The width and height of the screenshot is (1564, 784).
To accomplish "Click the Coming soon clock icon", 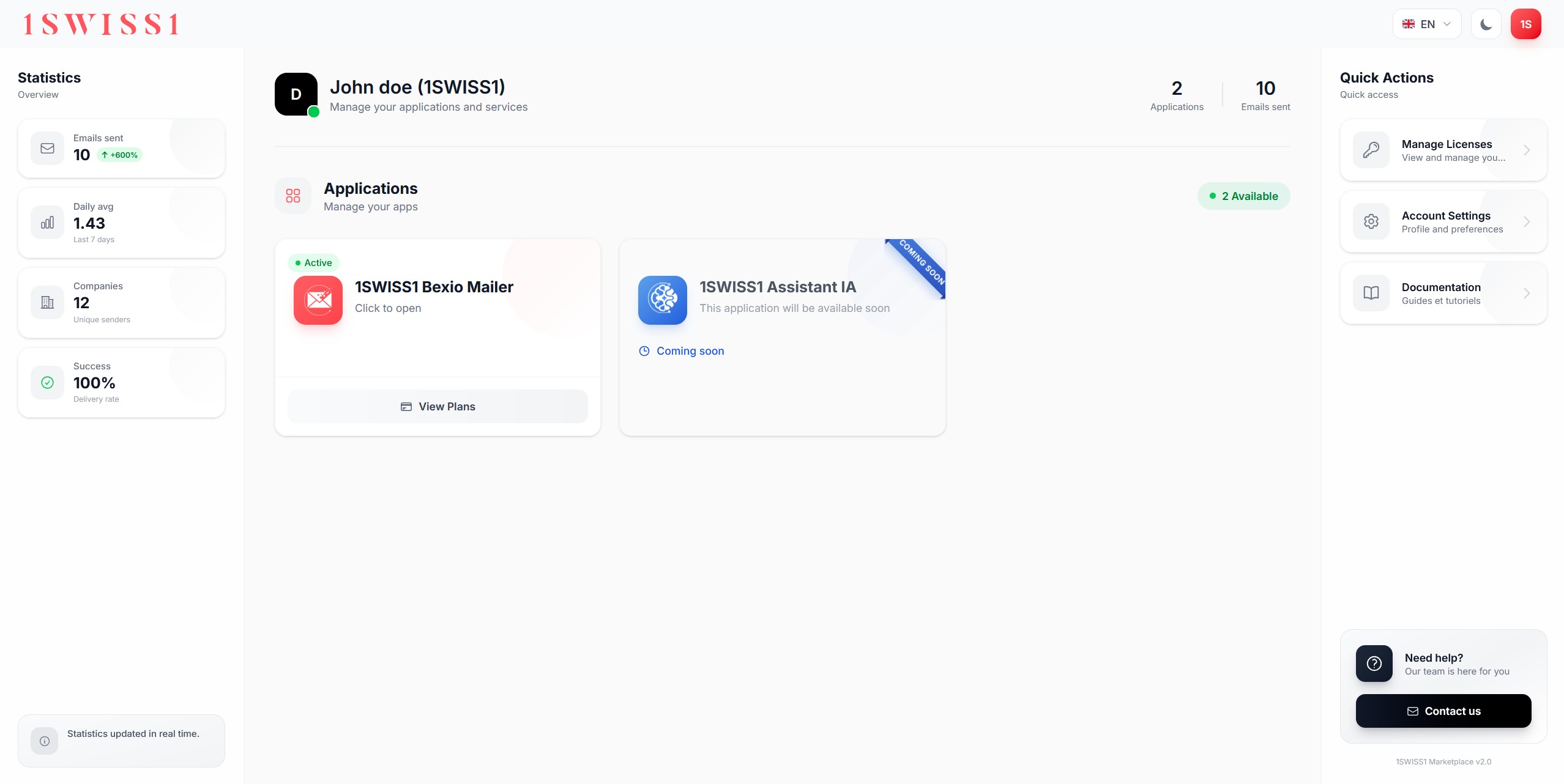I will tap(644, 351).
